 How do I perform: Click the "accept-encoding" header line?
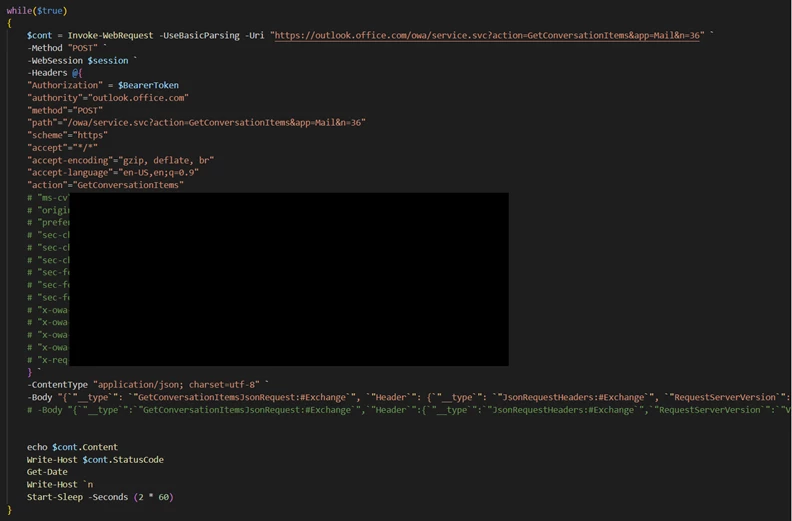[120, 160]
